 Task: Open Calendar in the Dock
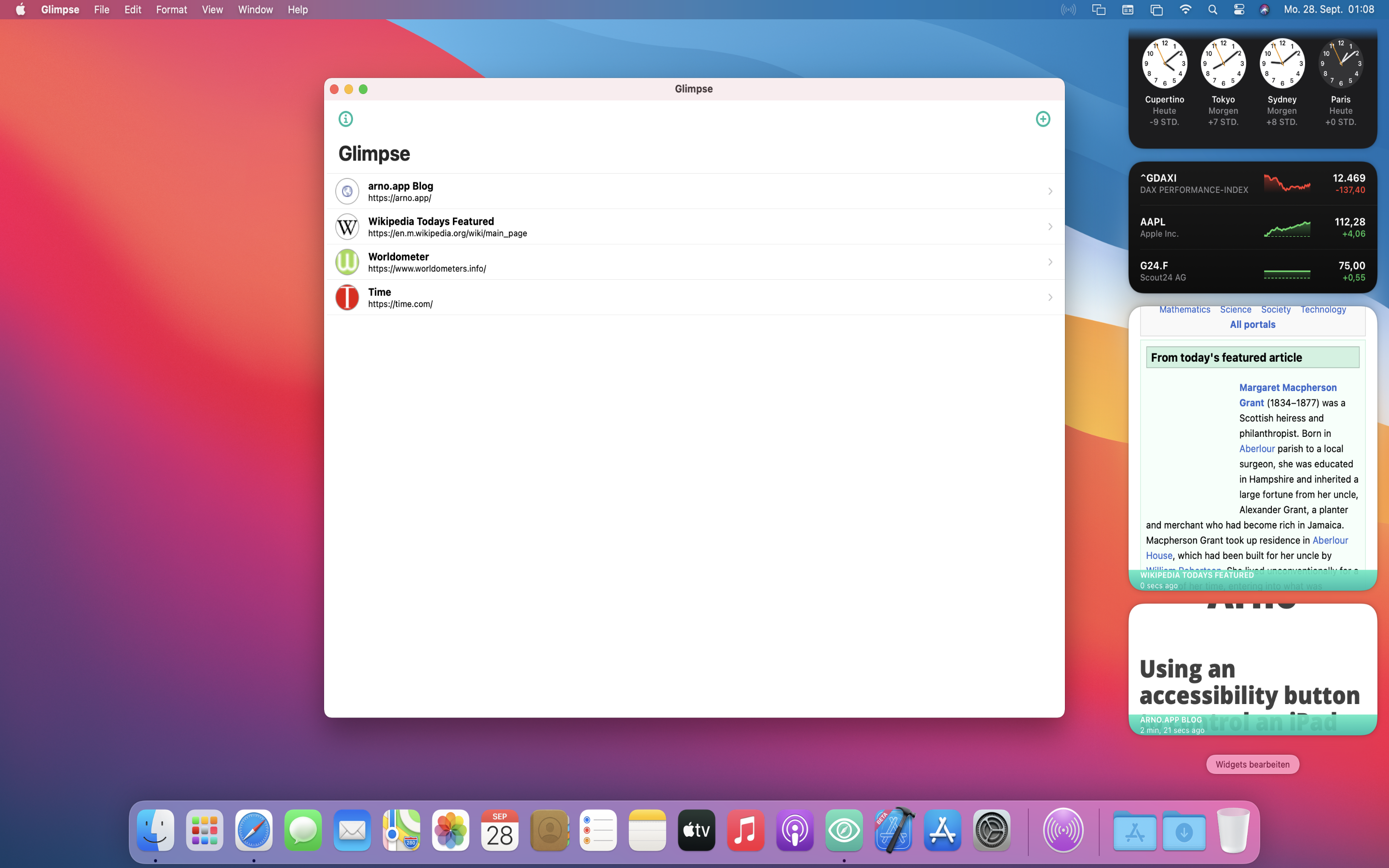[500, 830]
